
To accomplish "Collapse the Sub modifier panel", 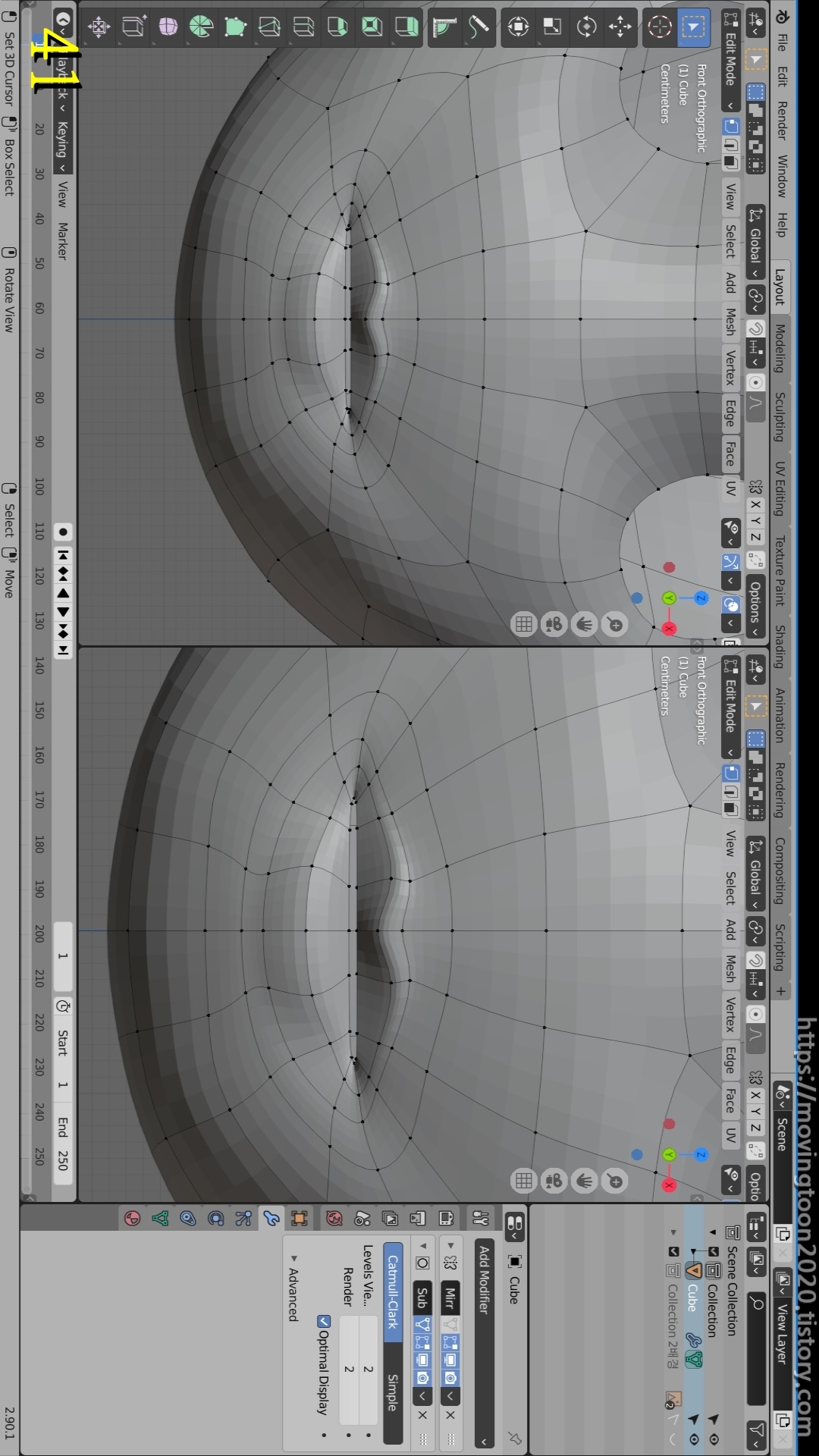I will tap(423, 1246).
